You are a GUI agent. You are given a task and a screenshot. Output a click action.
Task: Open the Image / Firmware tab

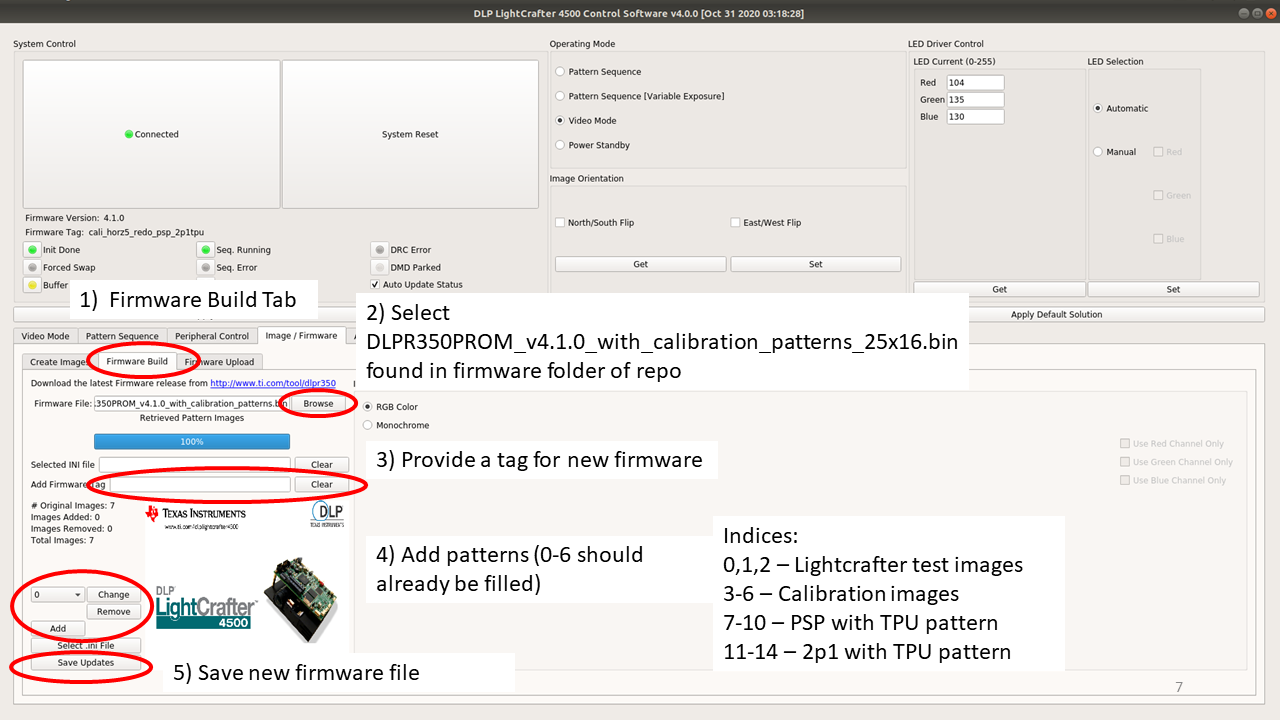click(302, 335)
